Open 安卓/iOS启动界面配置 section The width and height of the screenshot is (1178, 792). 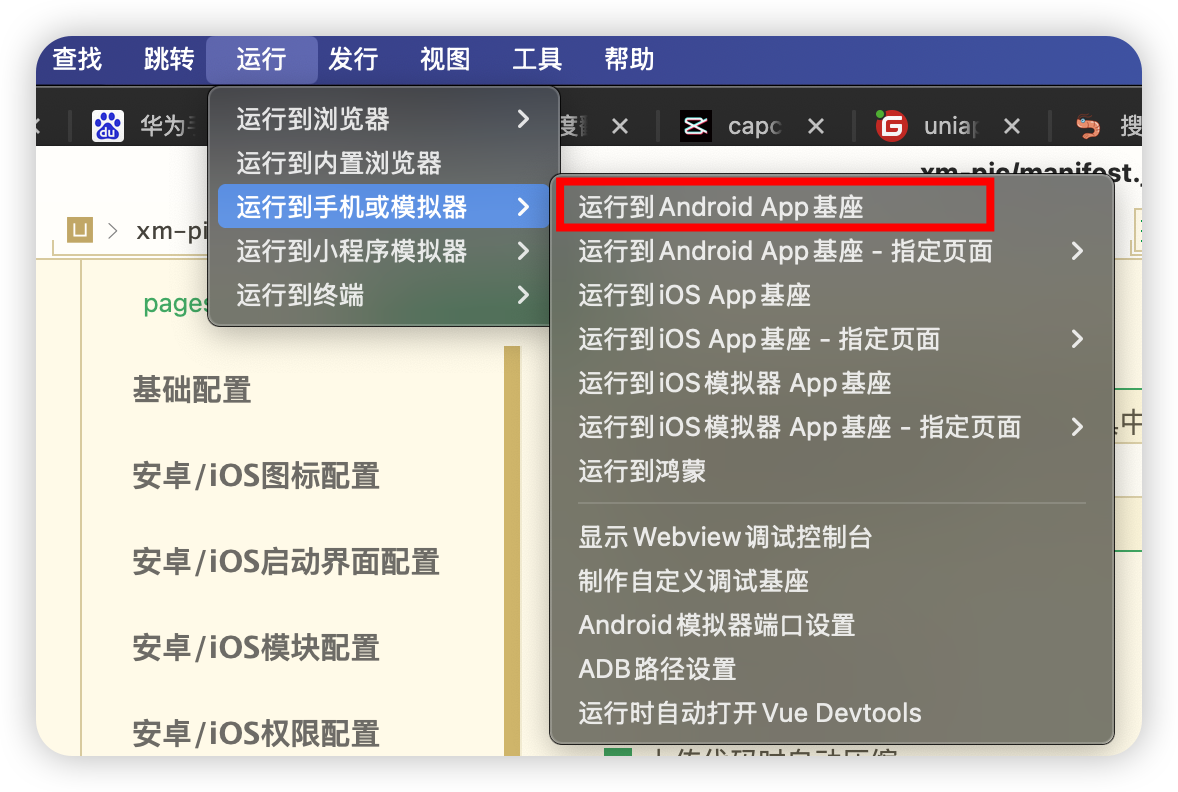(x=285, y=561)
